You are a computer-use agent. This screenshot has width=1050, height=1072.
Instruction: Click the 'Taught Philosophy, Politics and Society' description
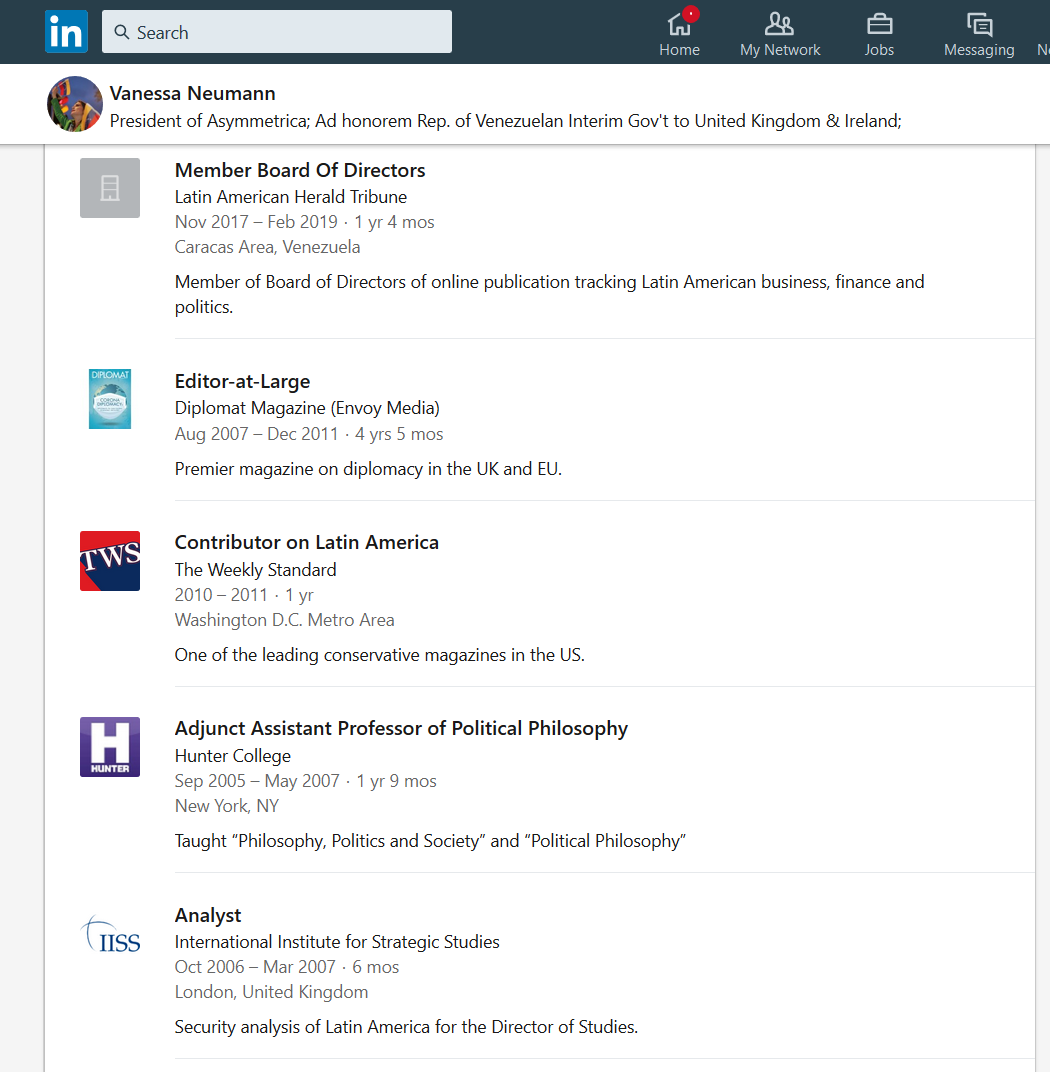[x=430, y=841]
